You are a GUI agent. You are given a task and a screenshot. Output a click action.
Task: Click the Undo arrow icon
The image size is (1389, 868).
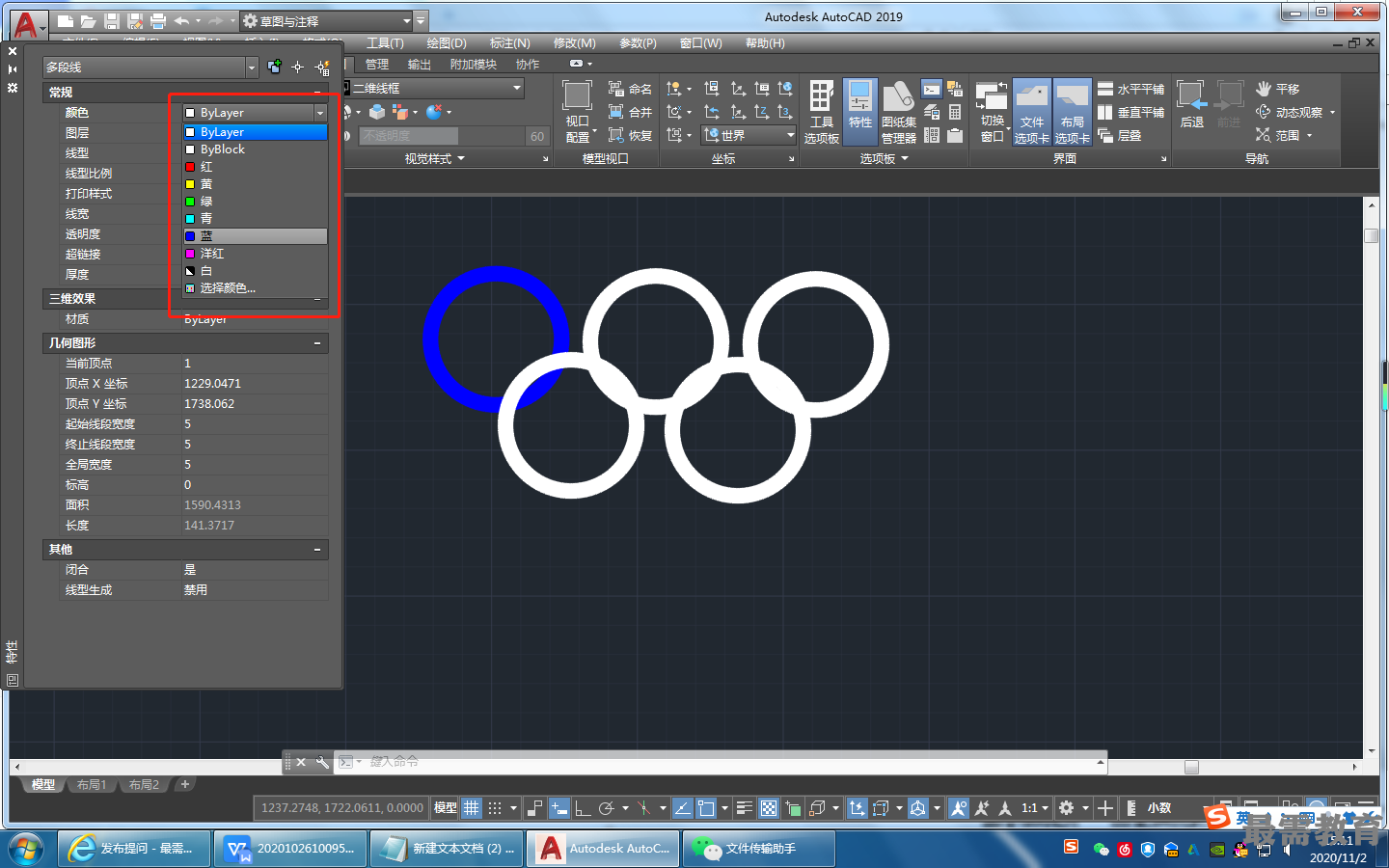[x=181, y=20]
